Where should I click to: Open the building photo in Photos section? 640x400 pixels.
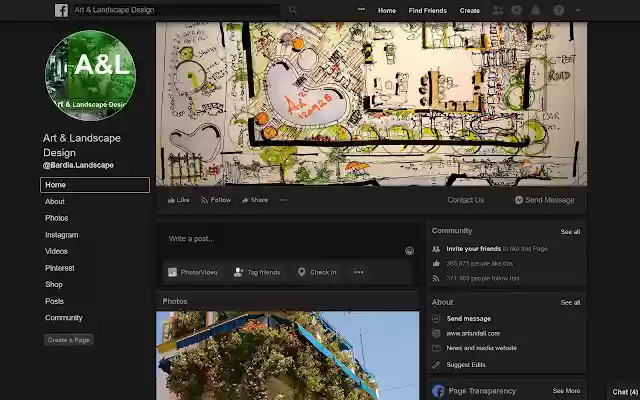point(287,356)
